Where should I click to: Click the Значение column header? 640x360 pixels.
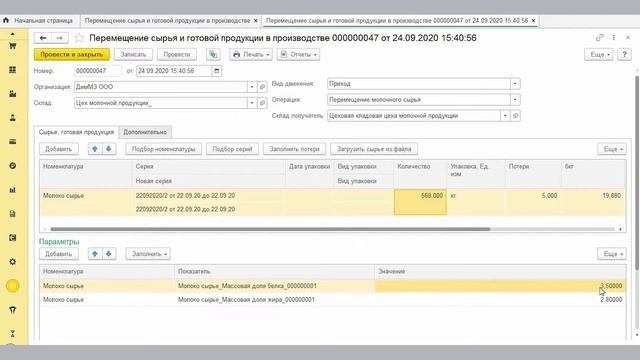(x=500, y=271)
